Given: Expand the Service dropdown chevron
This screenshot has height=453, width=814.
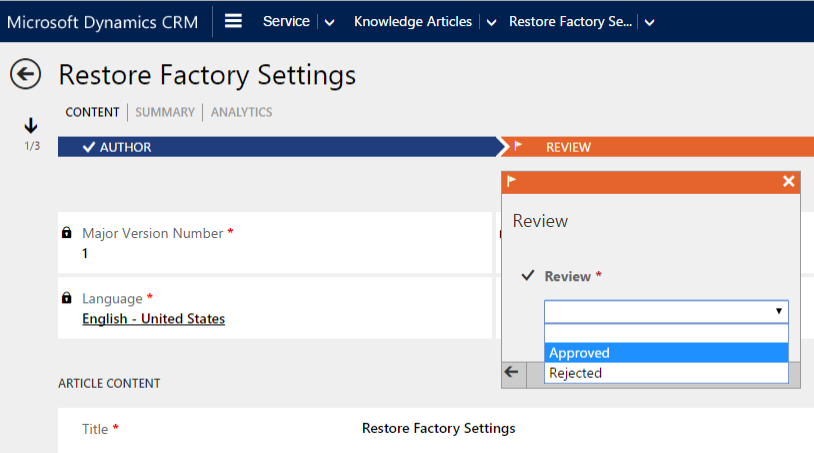Looking at the screenshot, I should (329, 22).
